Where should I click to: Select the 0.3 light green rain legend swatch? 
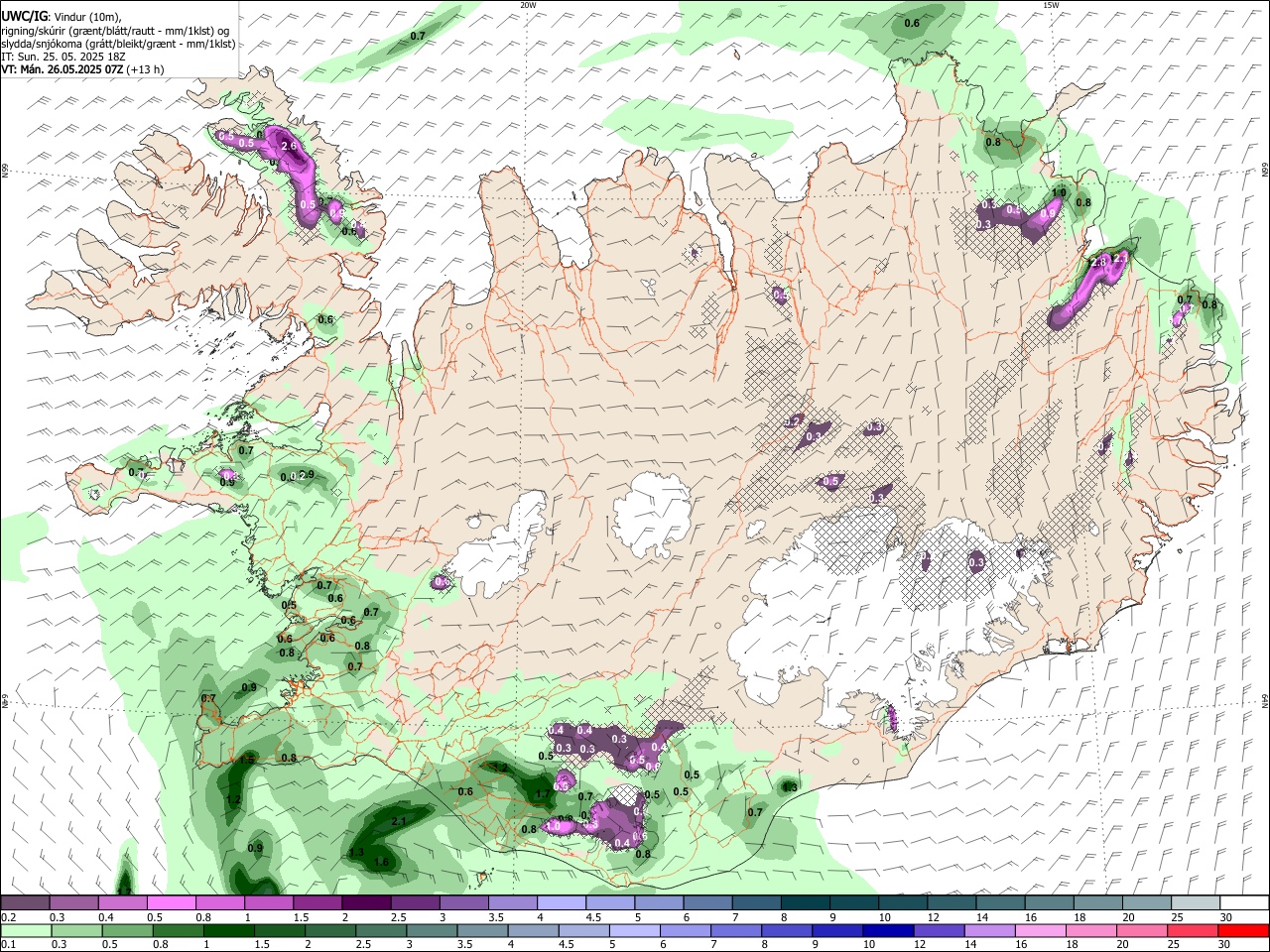pyautogui.click(x=75, y=930)
